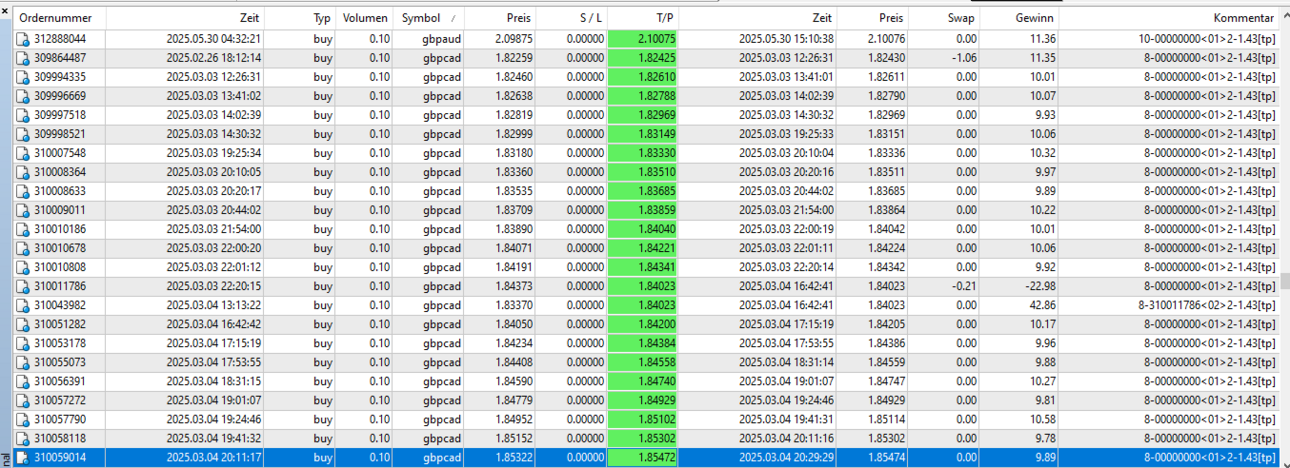Viewport: 1290px width, 468px height.
Task: Click the order icon for 310053178
Action: pos(24,343)
